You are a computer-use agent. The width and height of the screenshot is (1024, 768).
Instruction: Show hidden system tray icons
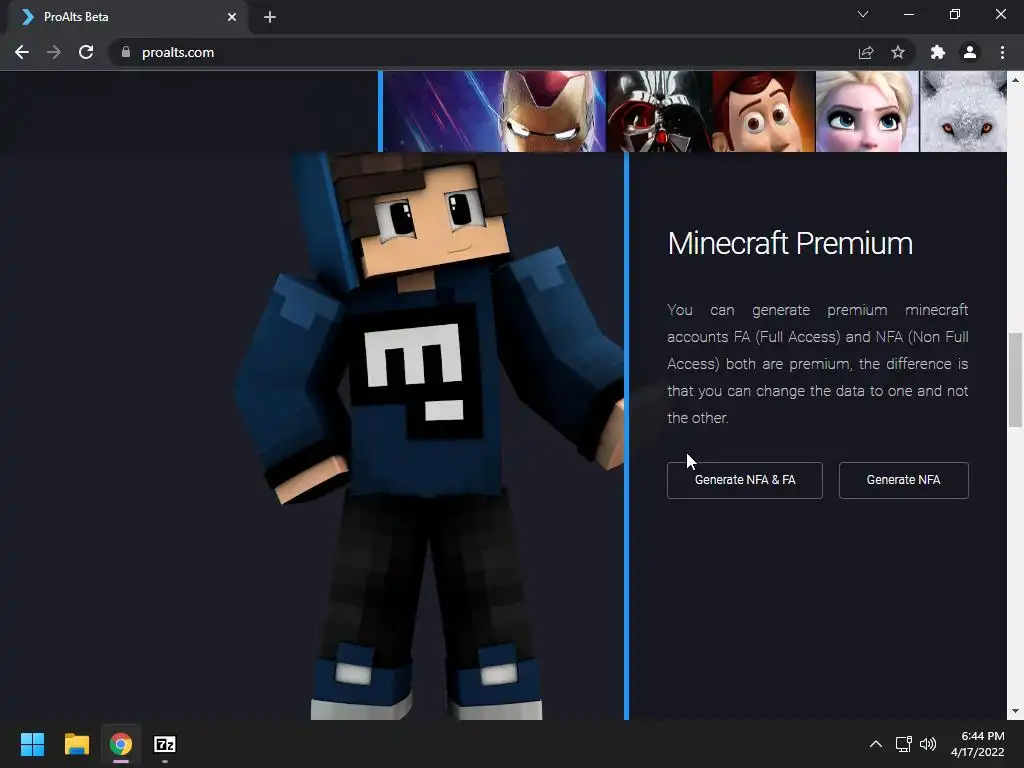(x=876, y=744)
